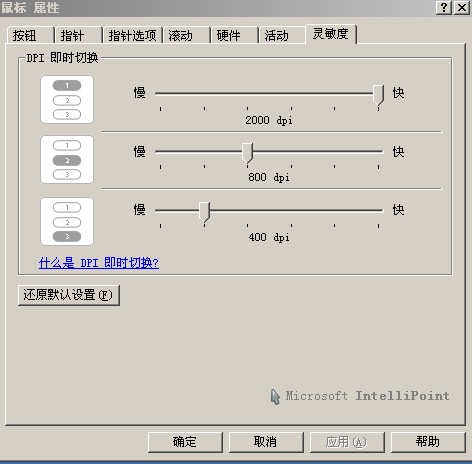Switch to the 指针 tab
This screenshot has height=464, width=472.
(x=79, y=35)
